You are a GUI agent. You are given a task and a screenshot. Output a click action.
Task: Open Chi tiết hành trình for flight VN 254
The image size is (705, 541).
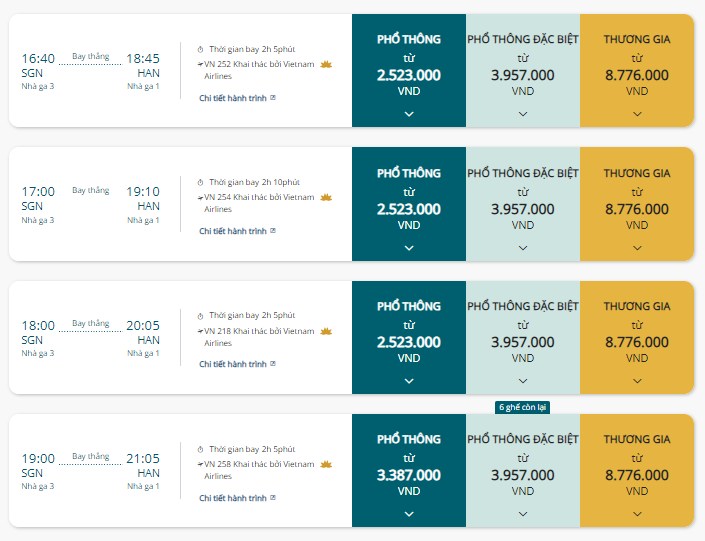233,231
